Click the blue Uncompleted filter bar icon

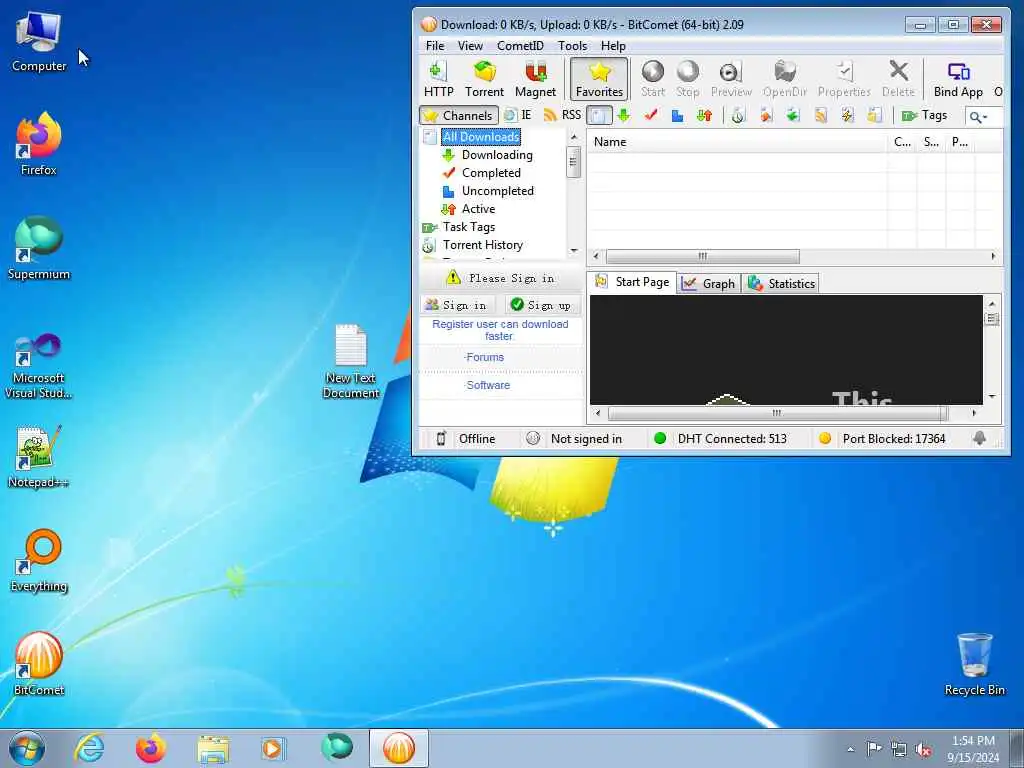[677, 116]
